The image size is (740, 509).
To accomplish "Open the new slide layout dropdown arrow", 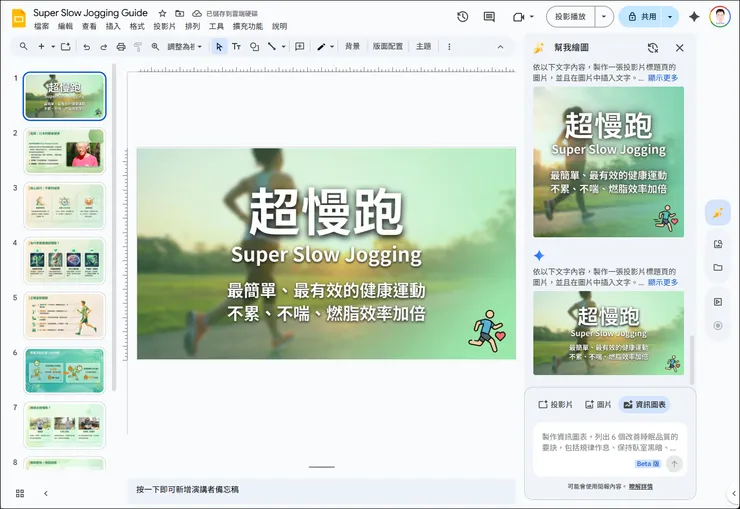I will coord(53,47).
